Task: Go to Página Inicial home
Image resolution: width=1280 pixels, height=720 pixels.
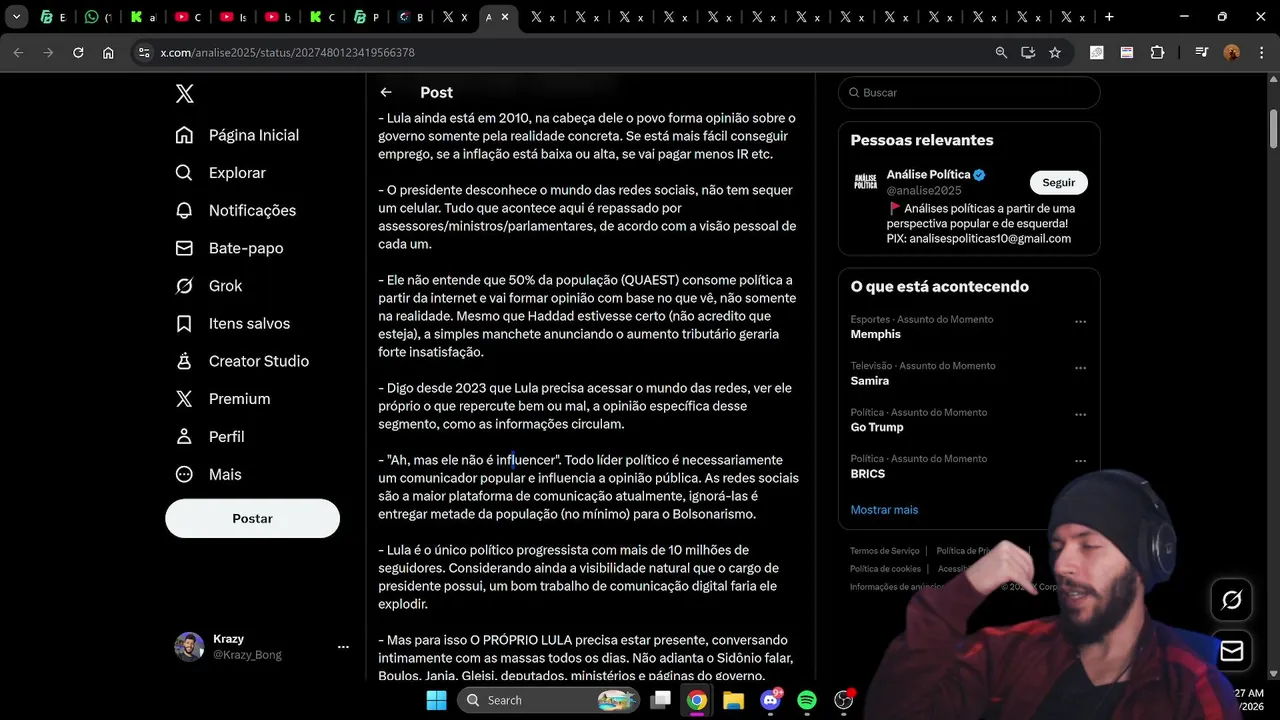Action: click(237, 135)
